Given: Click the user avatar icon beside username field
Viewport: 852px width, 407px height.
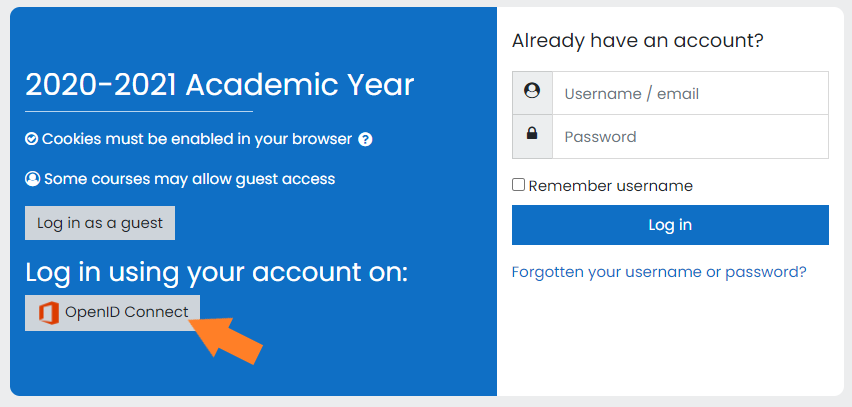Looking at the screenshot, I should click(x=532, y=91).
